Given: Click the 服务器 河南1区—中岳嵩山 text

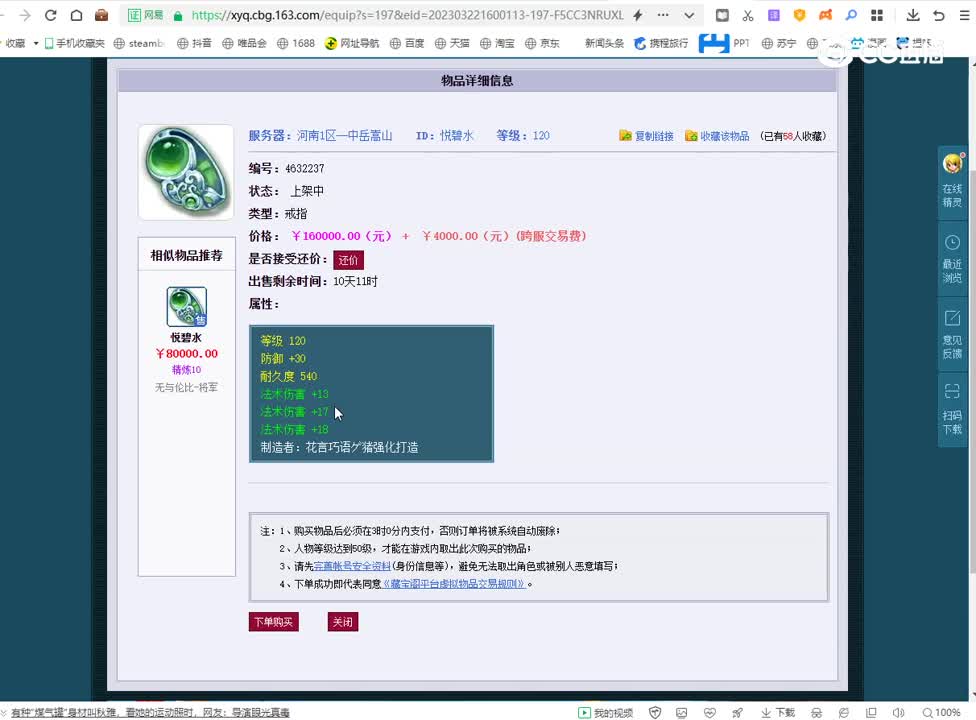Looking at the screenshot, I should (x=320, y=136).
